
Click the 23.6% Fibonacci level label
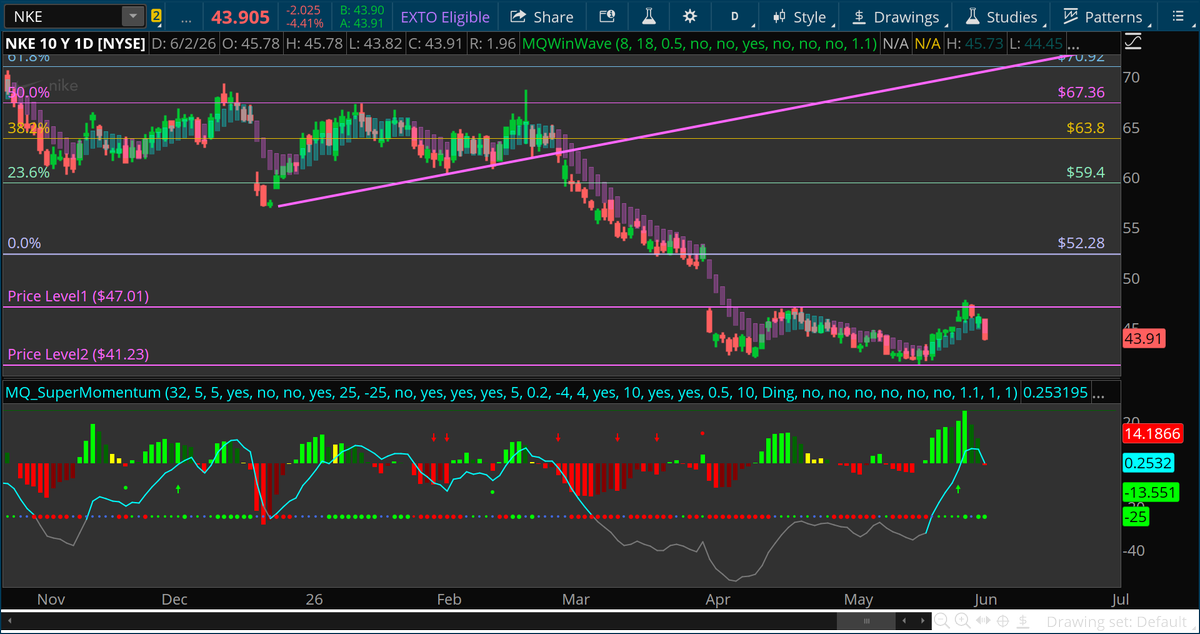(28, 172)
